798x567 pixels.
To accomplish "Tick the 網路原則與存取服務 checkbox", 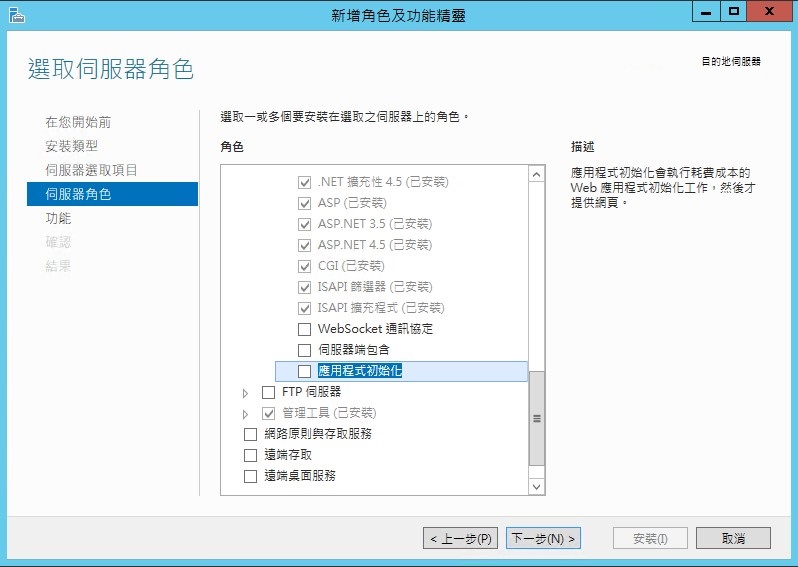I will [250, 434].
